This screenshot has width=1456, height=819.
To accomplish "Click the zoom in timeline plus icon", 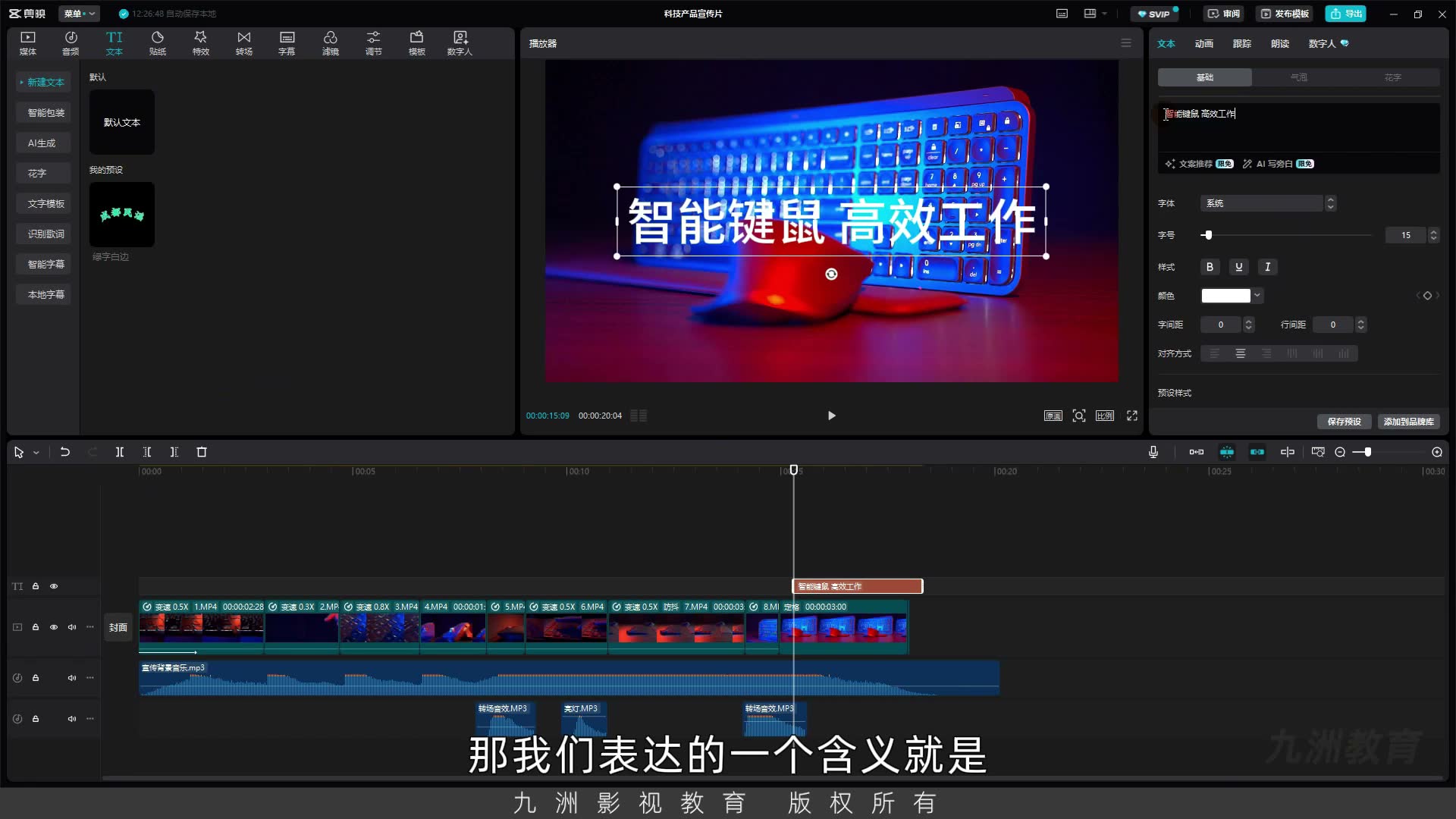I will click(x=1437, y=452).
